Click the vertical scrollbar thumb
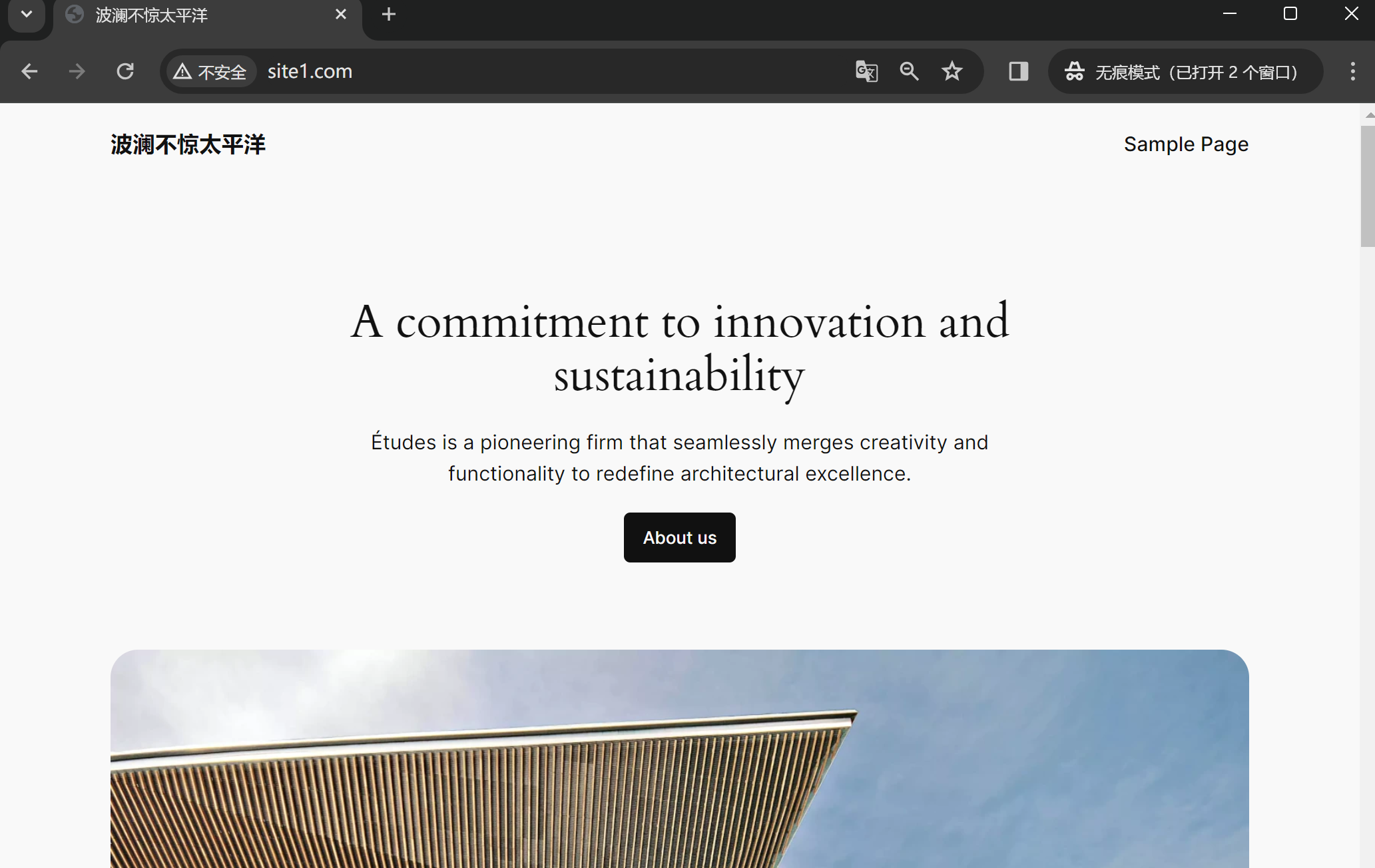Viewport: 1375px width, 868px height. tap(1367, 186)
